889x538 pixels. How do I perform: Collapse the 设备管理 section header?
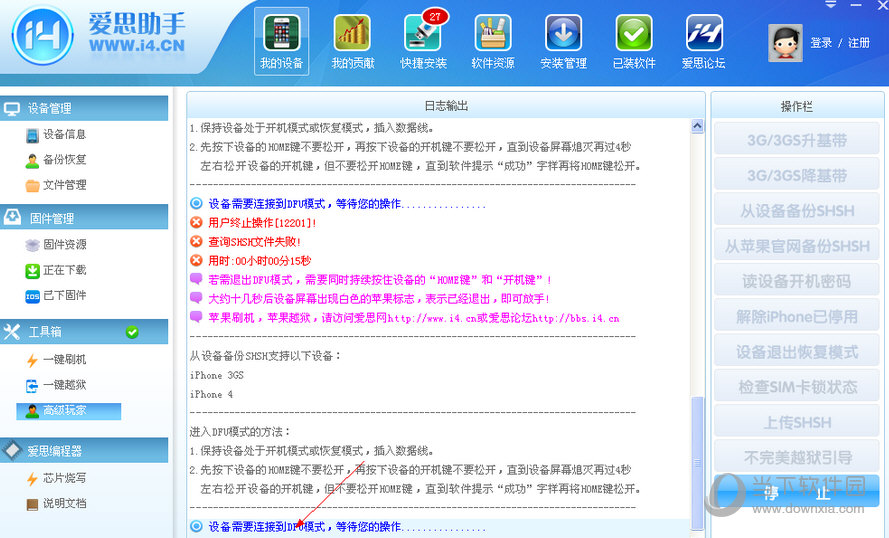(84, 108)
